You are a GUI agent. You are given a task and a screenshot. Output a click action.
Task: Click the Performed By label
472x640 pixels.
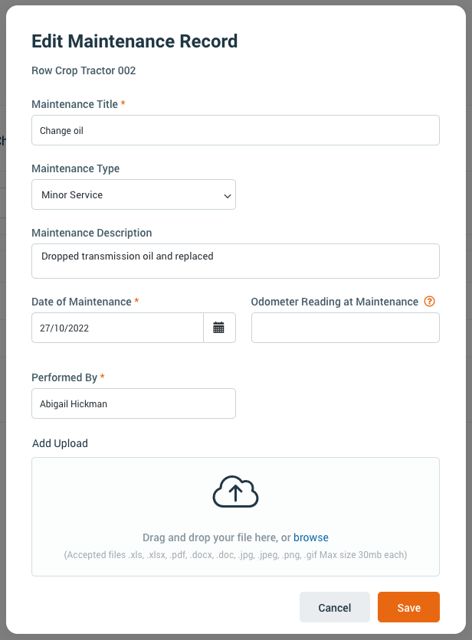coord(65,378)
